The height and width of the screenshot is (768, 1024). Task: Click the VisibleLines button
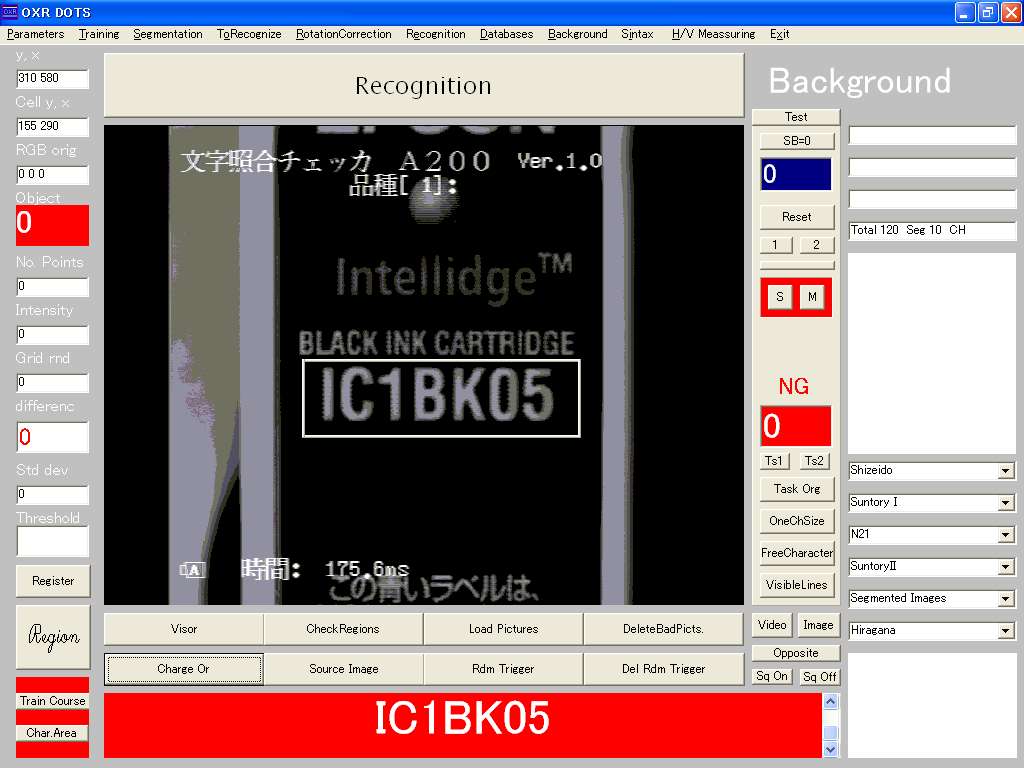[x=797, y=585]
